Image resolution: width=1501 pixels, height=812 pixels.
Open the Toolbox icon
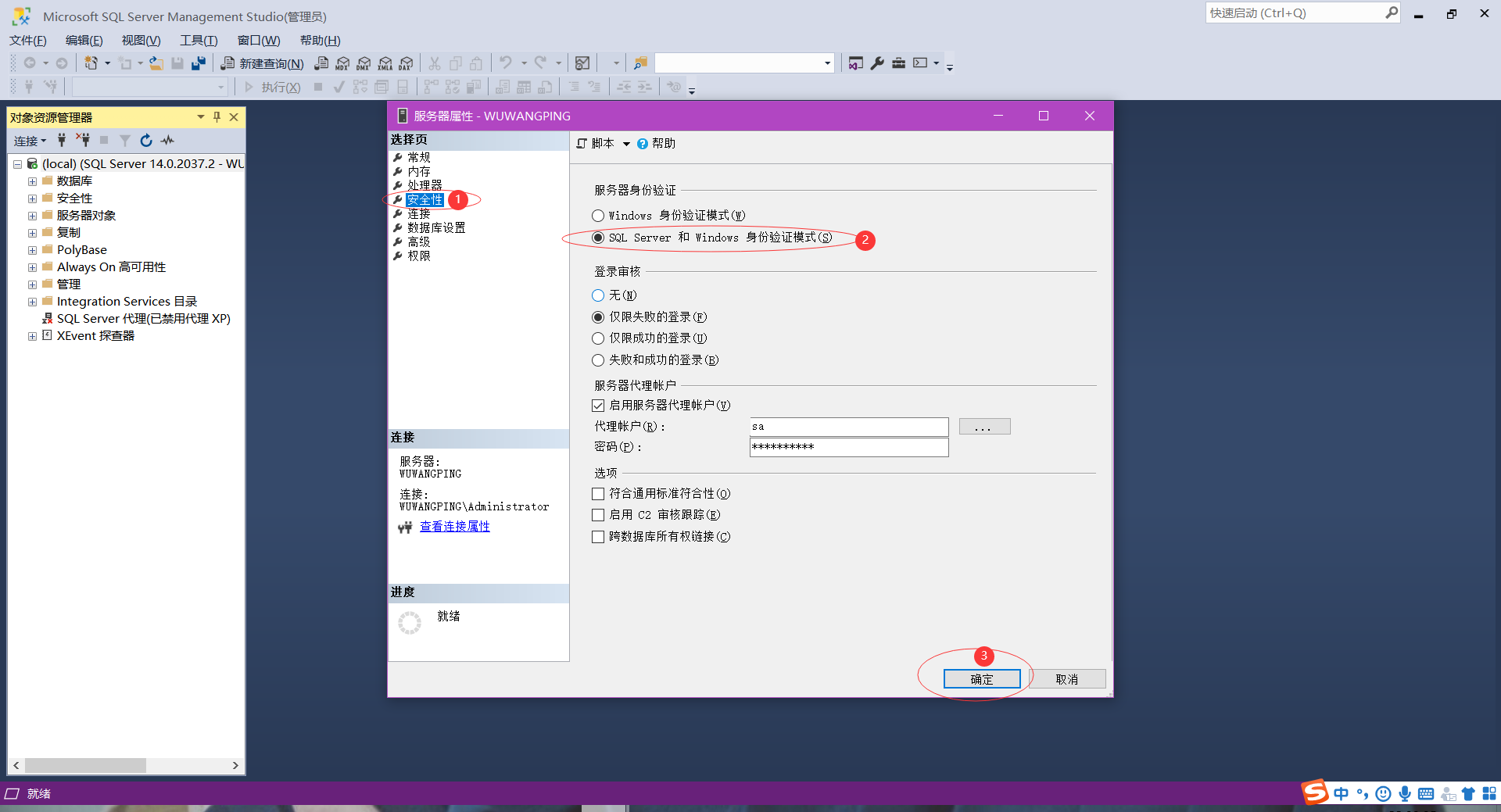pos(898,63)
